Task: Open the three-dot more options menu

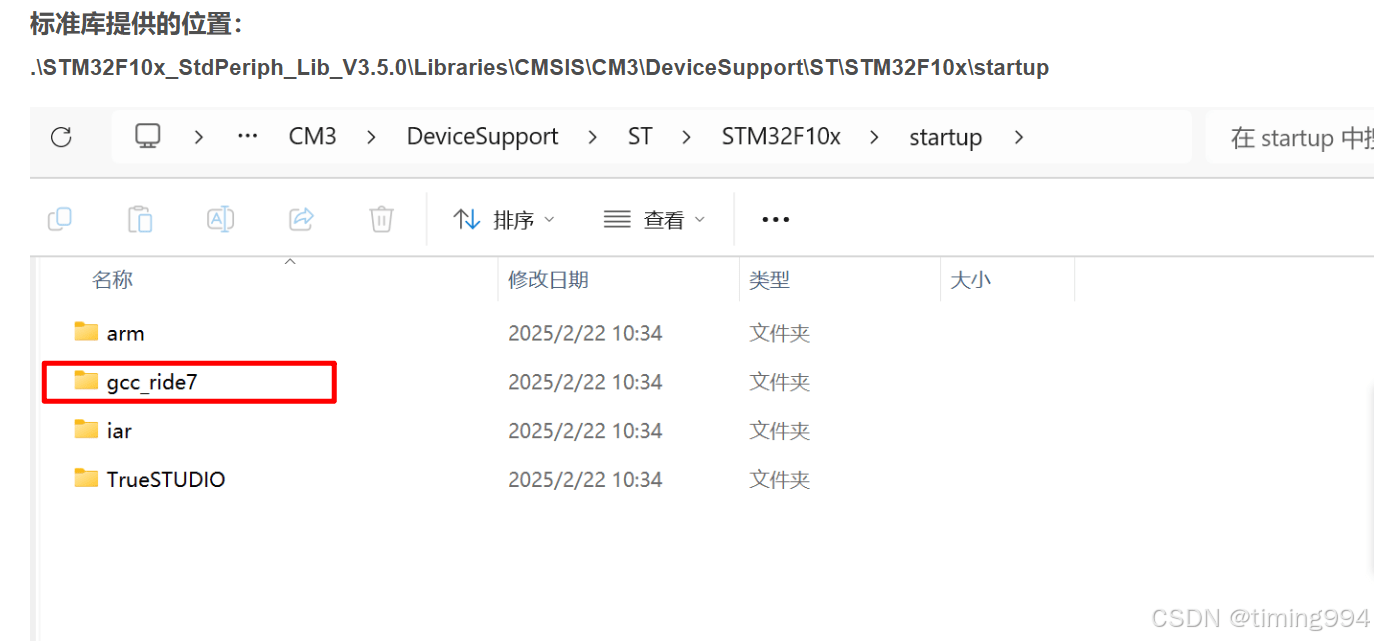Action: (775, 220)
